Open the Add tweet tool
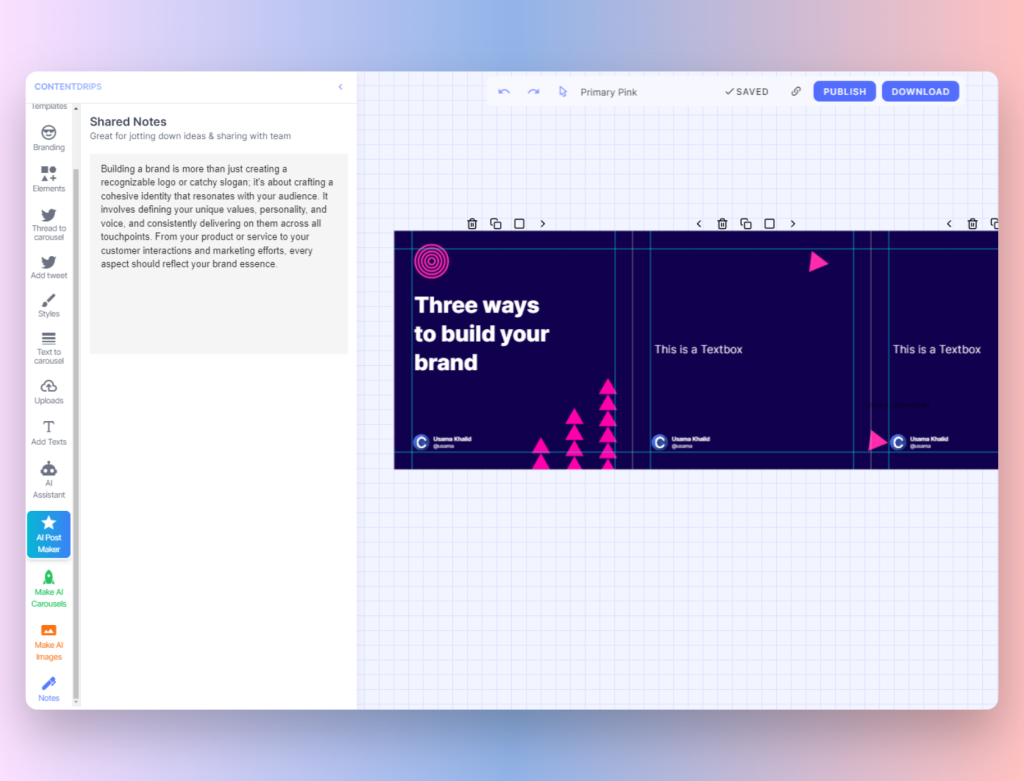The image size is (1024, 781). 48,267
